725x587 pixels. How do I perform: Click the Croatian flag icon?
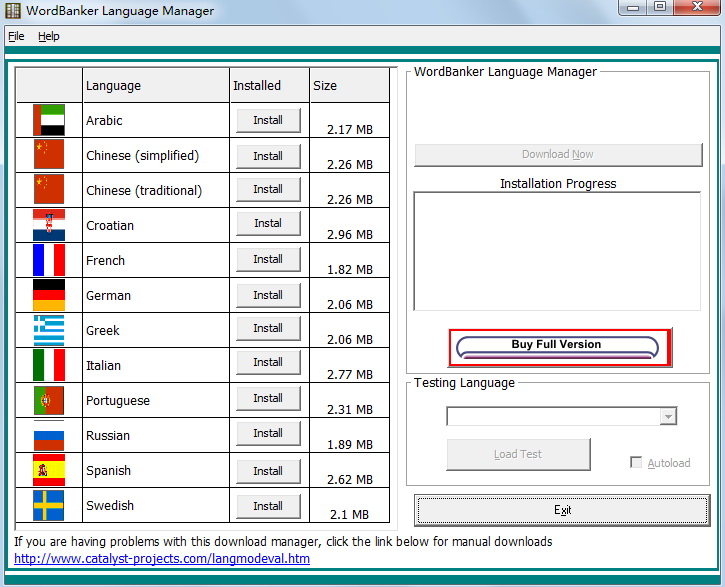point(49,225)
